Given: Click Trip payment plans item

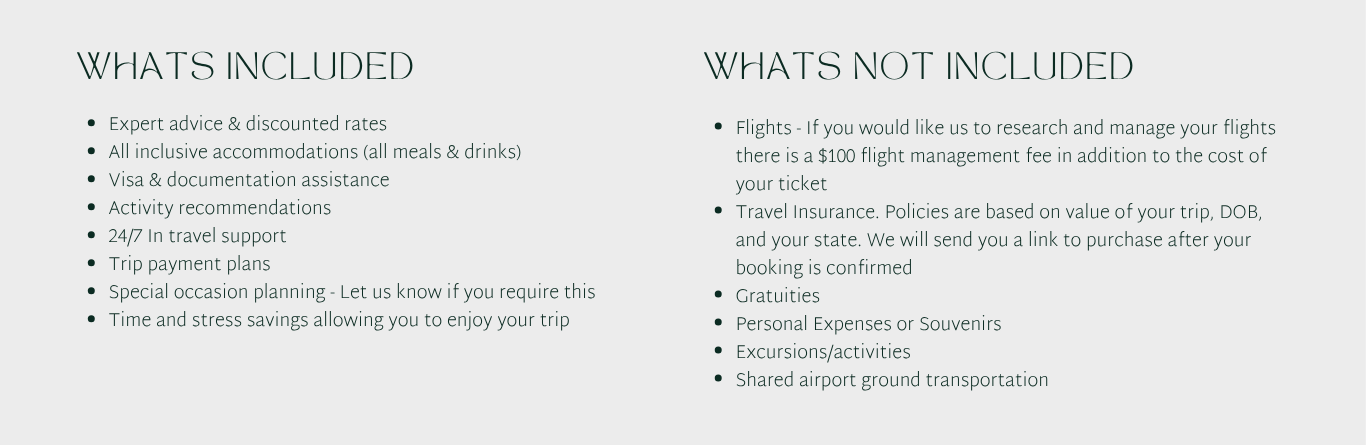Looking at the screenshot, I should pyautogui.click(x=189, y=265).
